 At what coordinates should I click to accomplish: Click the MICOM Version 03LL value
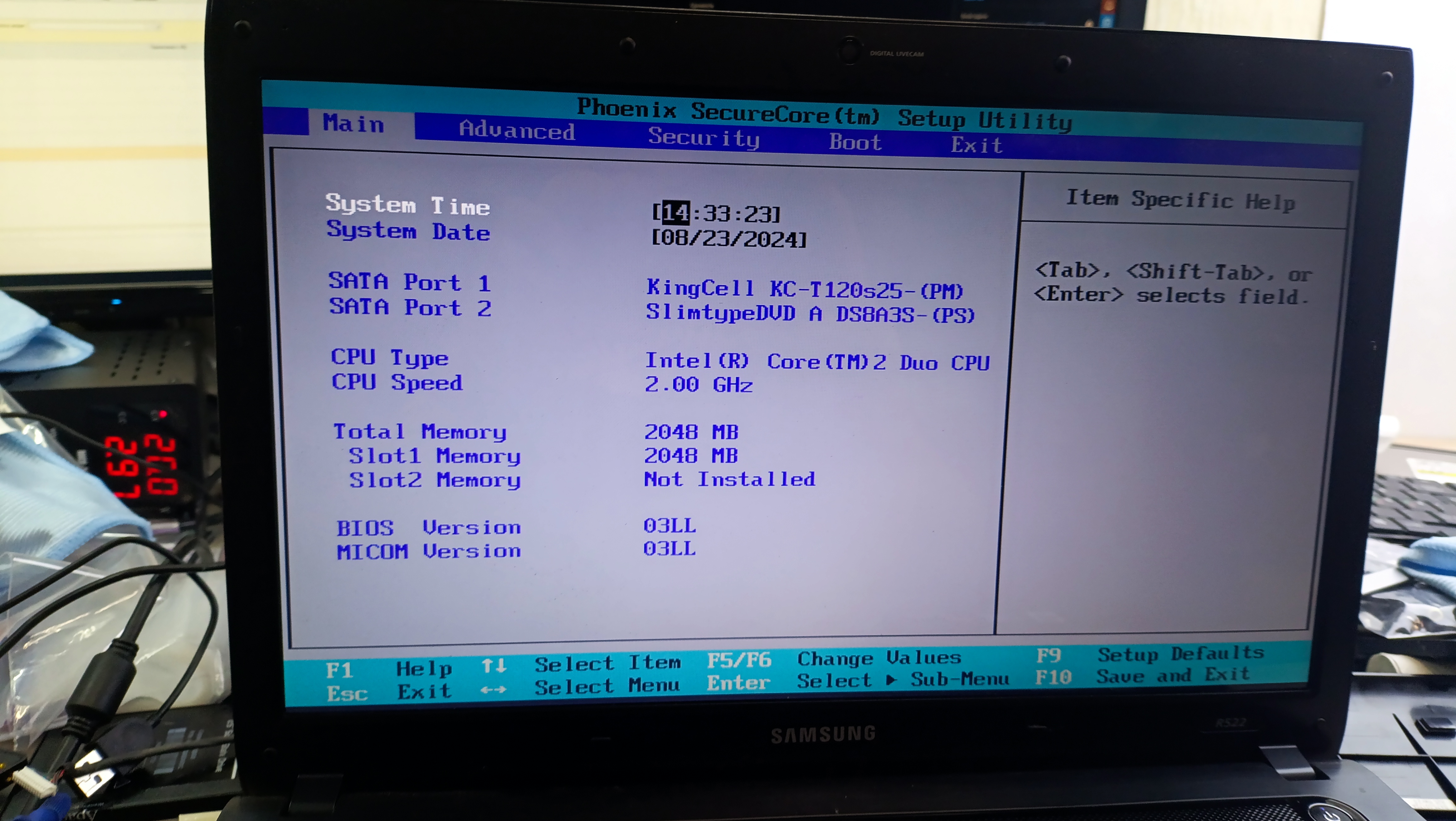click(x=670, y=549)
